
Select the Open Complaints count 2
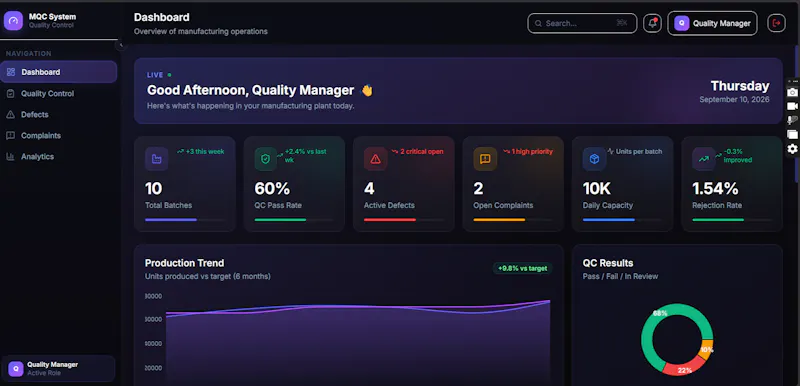(478, 189)
